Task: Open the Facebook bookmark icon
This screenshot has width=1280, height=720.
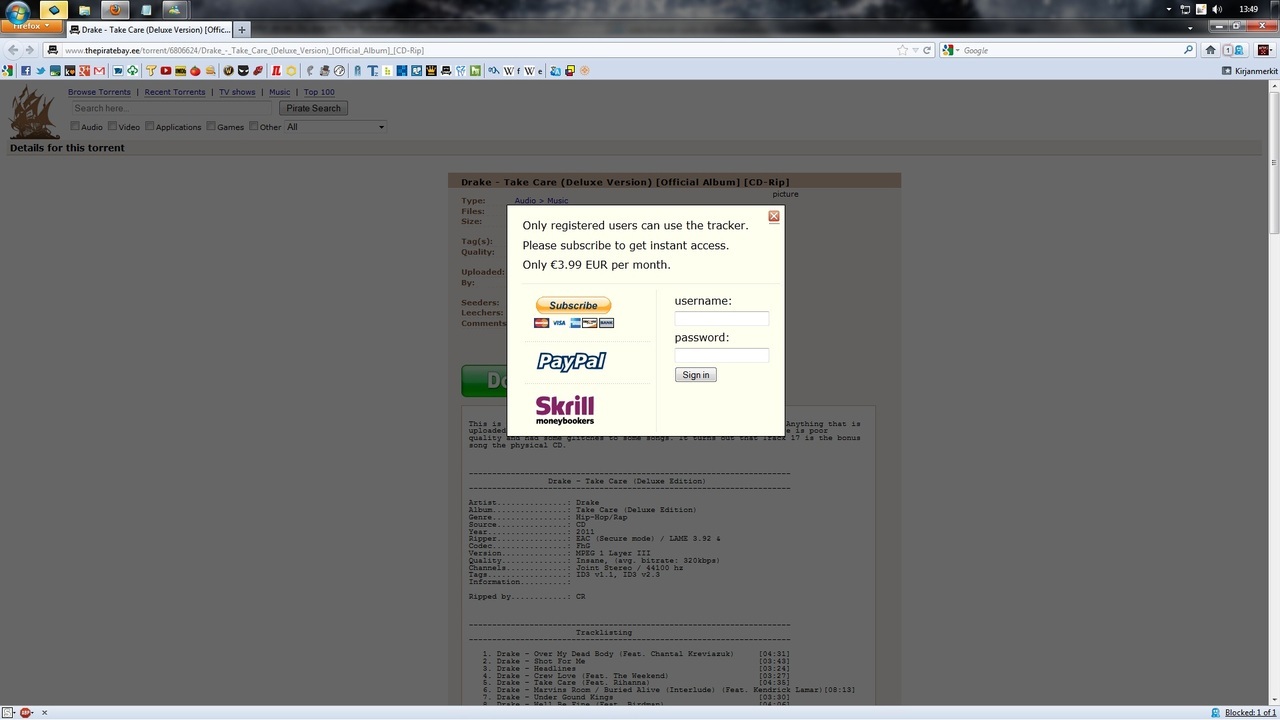Action: pos(26,71)
